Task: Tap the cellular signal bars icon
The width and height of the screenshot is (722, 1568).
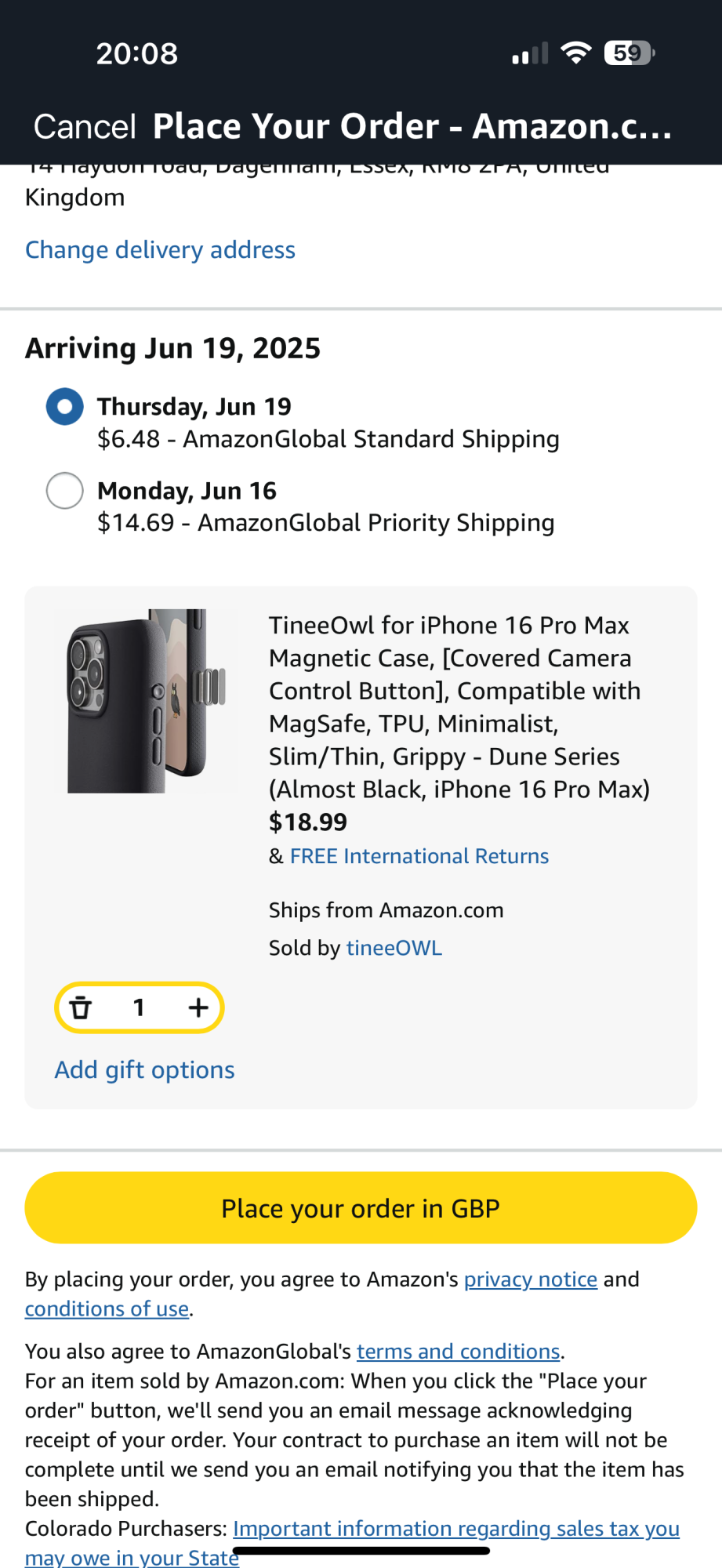Action: [530, 54]
